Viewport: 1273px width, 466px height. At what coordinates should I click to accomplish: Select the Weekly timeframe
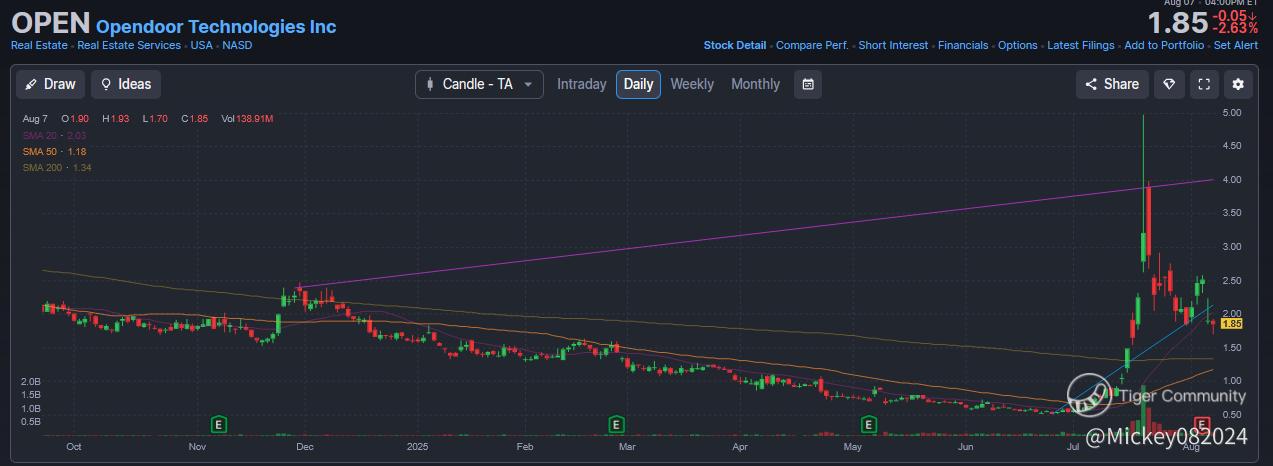(x=692, y=84)
